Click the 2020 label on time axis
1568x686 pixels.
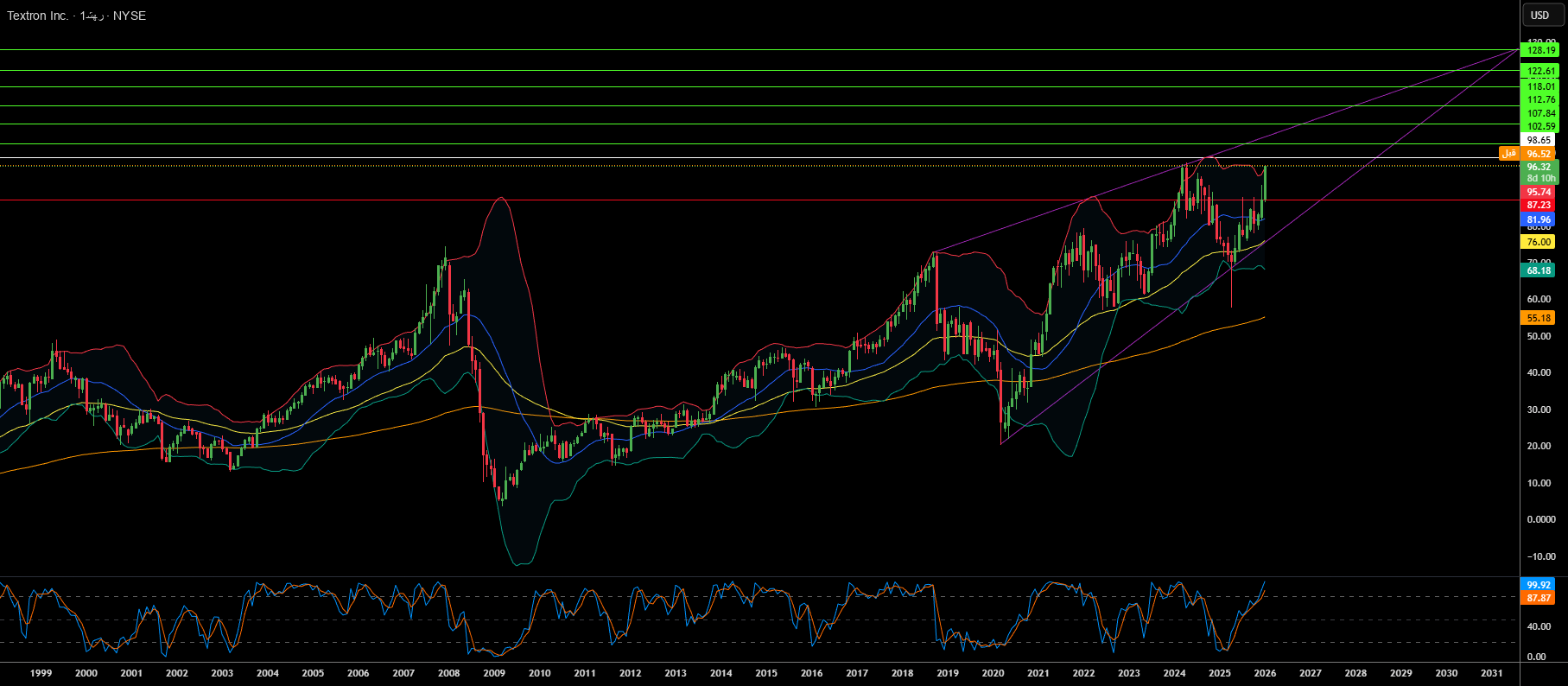pos(993,673)
